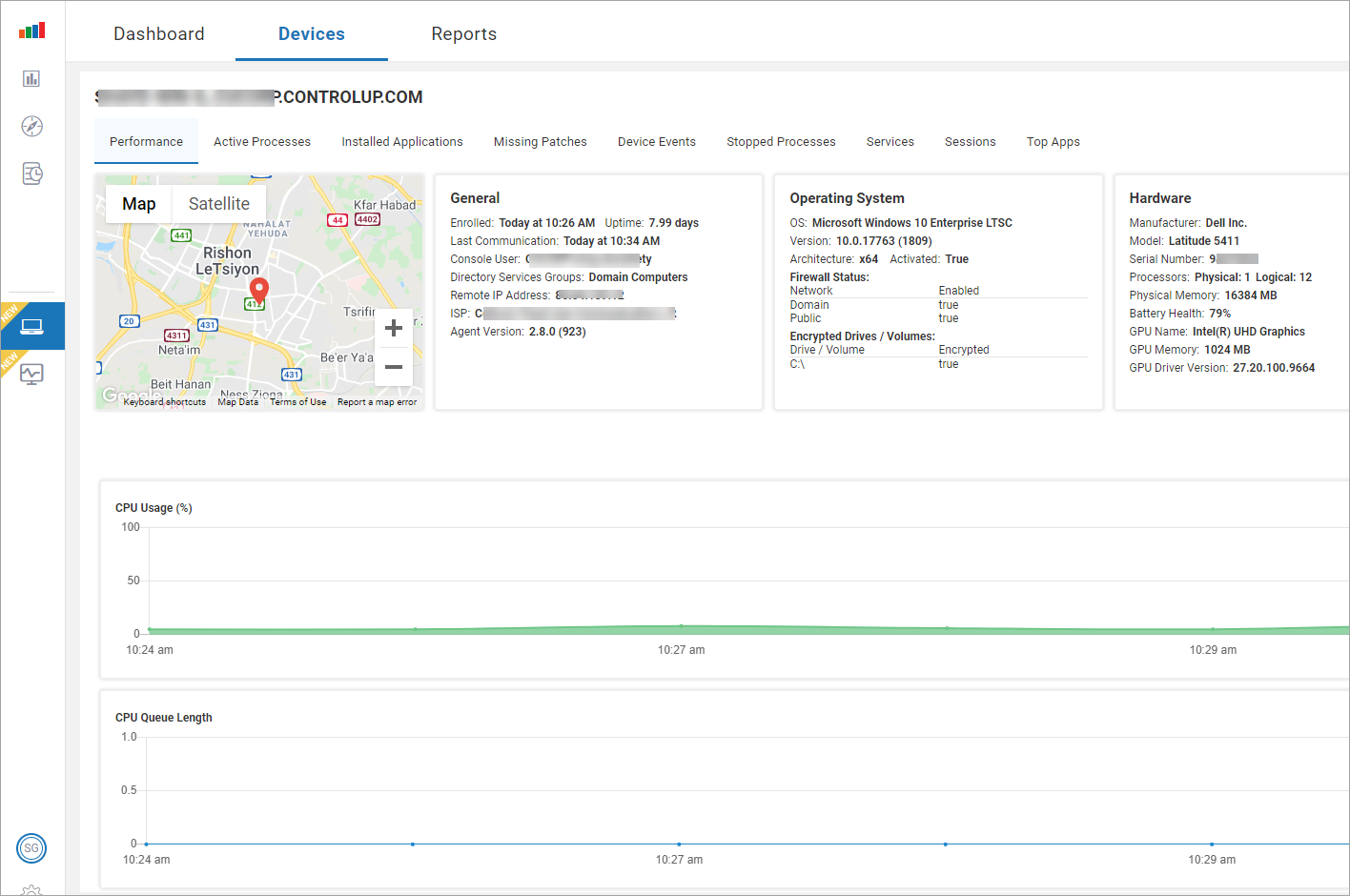Switch map to Satellite view
Viewport: 1350px width, 896px height.
coord(219,204)
